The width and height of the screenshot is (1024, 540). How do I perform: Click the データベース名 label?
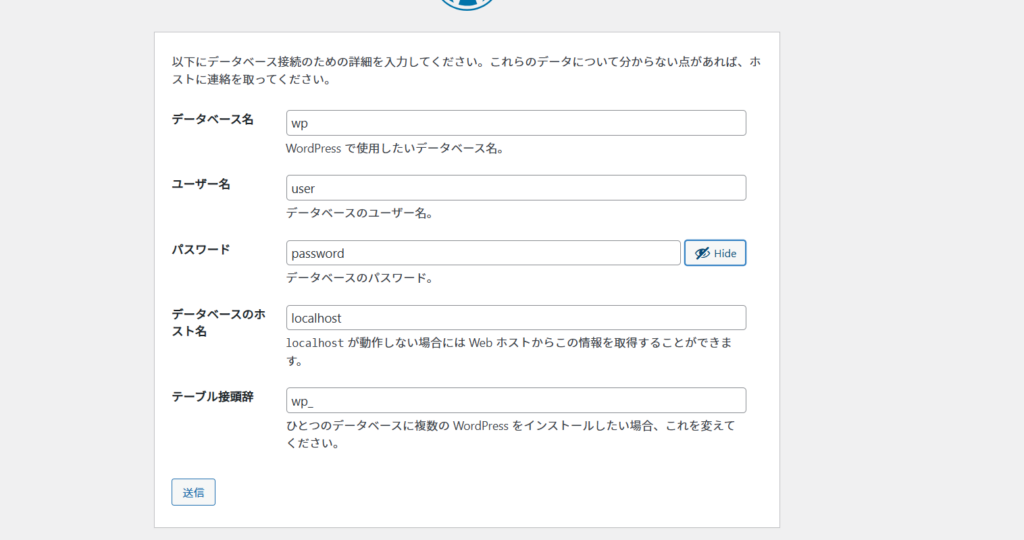coord(212,119)
